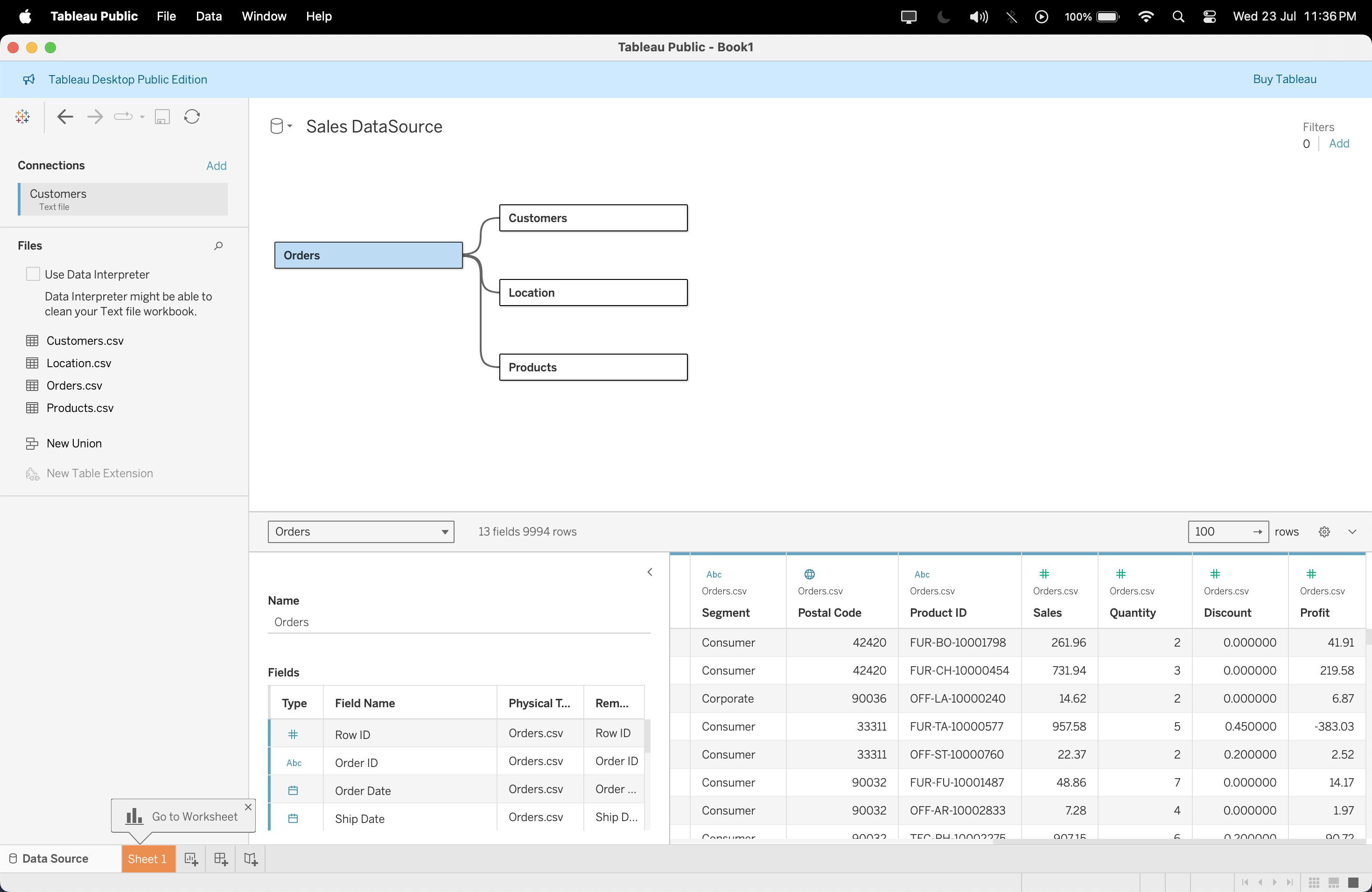Select the Products table in canvas
Image resolution: width=1372 pixels, height=892 pixels.
point(593,368)
